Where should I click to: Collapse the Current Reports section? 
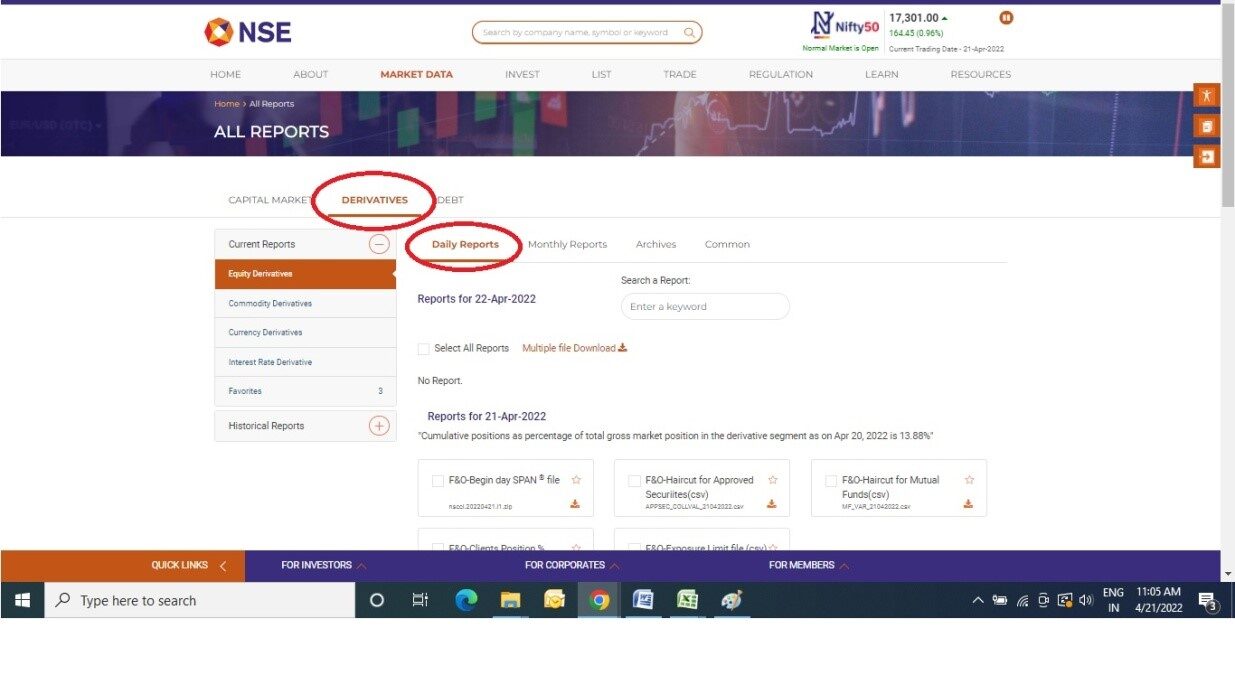click(379, 244)
